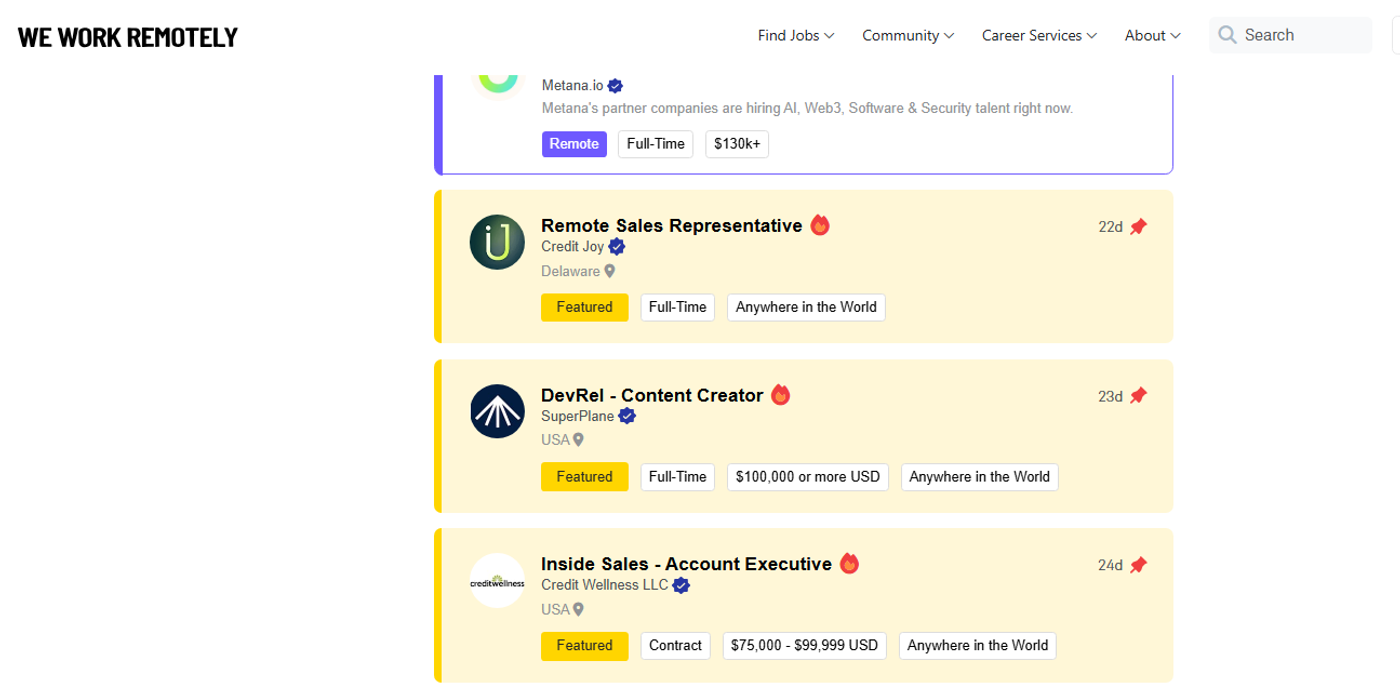Image resolution: width=1400 pixels, height=685 pixels.
Task: Expand the Community menu
Action: (x=908, y=35)
